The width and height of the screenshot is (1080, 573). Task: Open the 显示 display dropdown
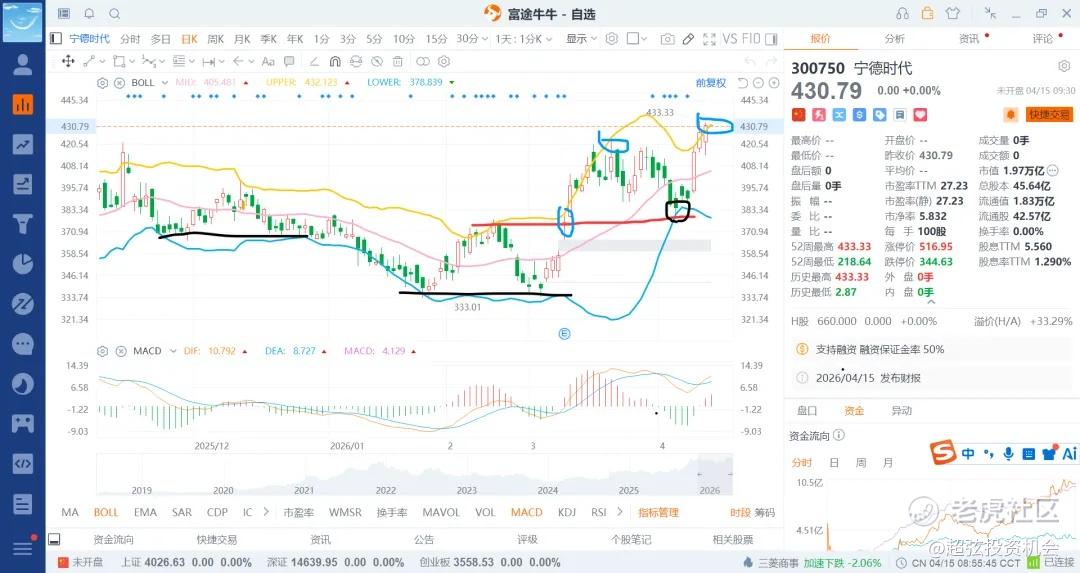581,39
